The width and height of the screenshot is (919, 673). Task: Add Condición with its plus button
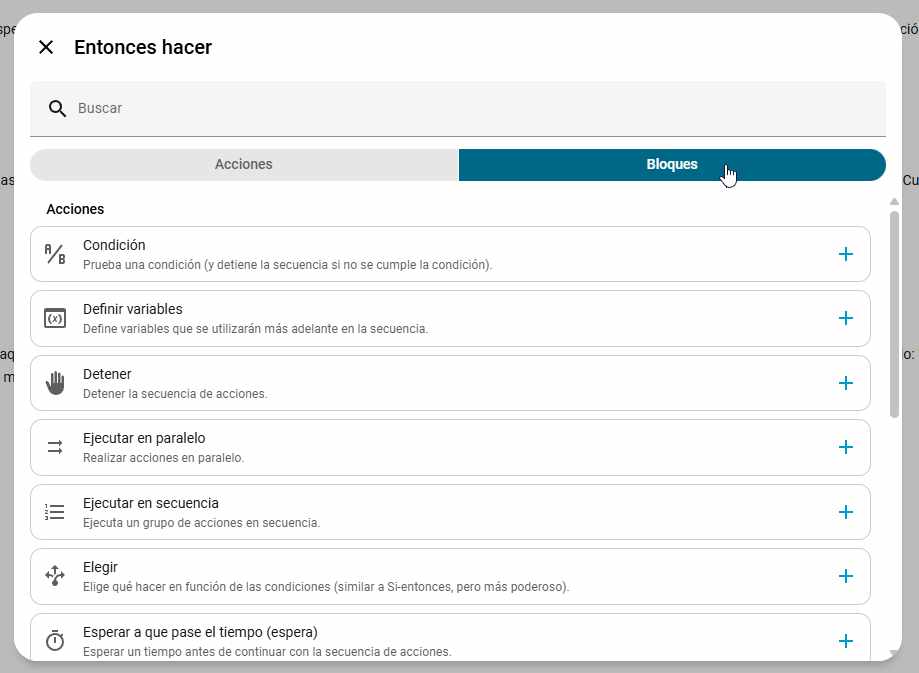click(845, 254)
